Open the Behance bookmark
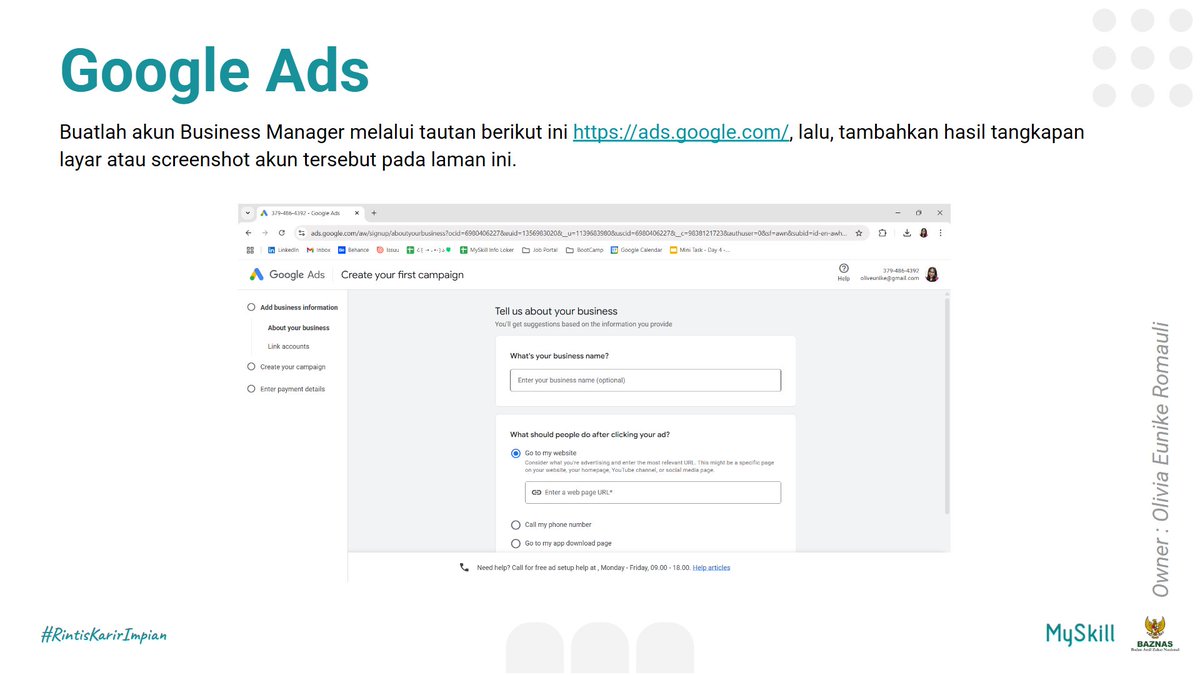 click(353, 250)
